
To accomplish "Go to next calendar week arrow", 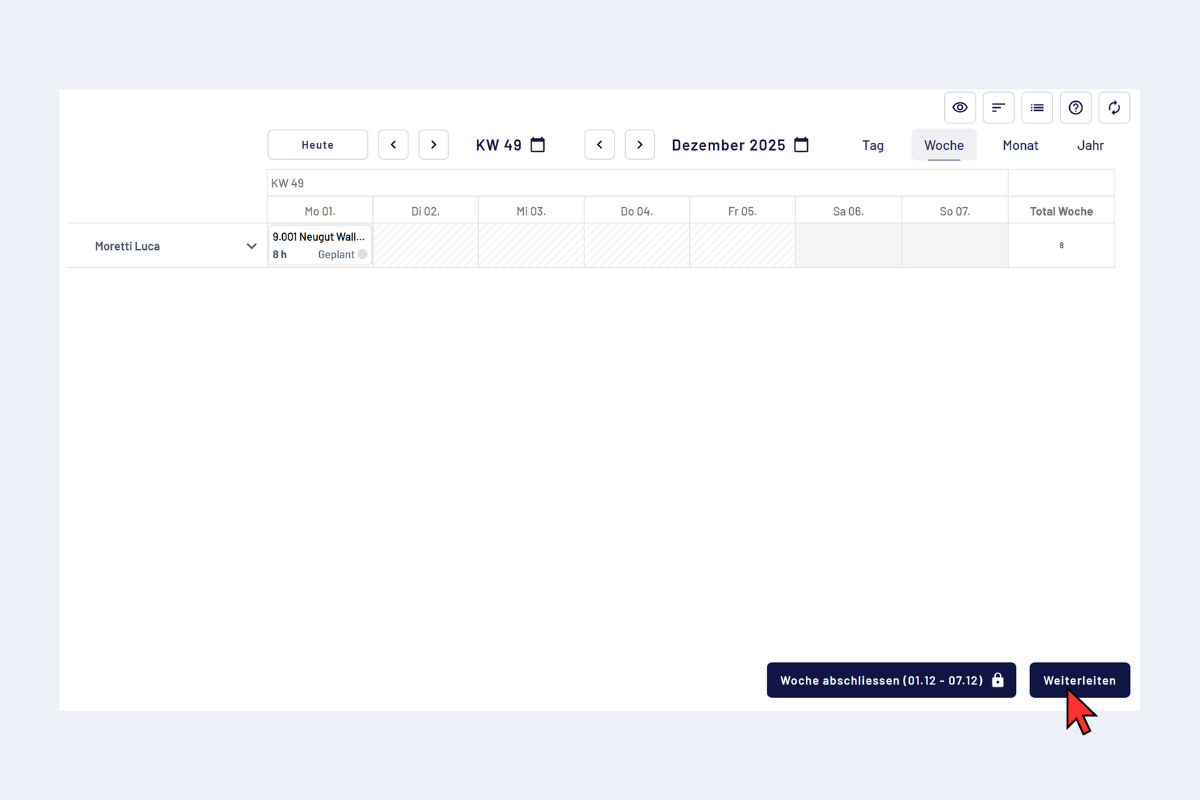I will pyautogui.click(x=433, y=145).
